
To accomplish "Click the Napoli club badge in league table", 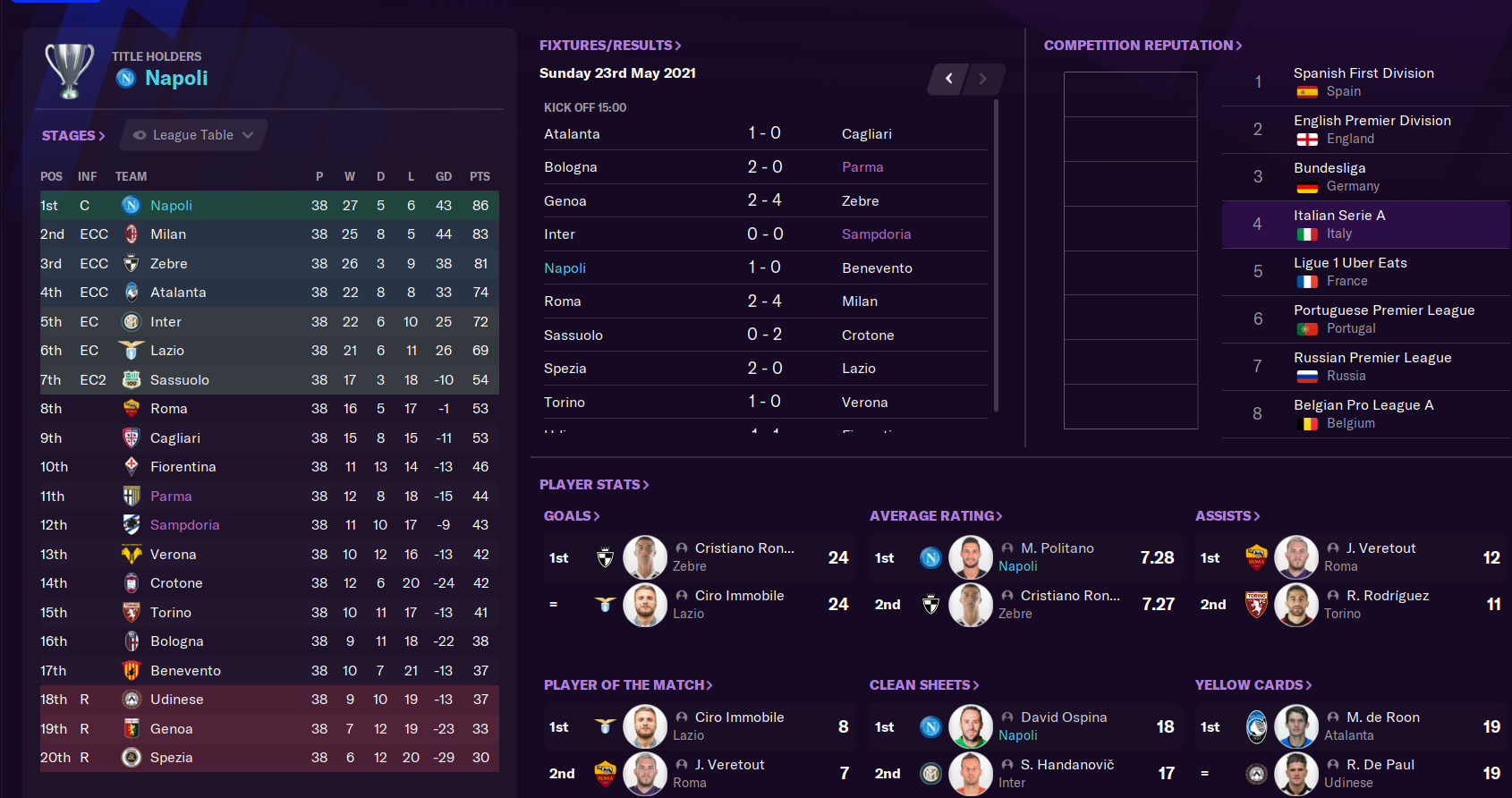I will (132, 206).
